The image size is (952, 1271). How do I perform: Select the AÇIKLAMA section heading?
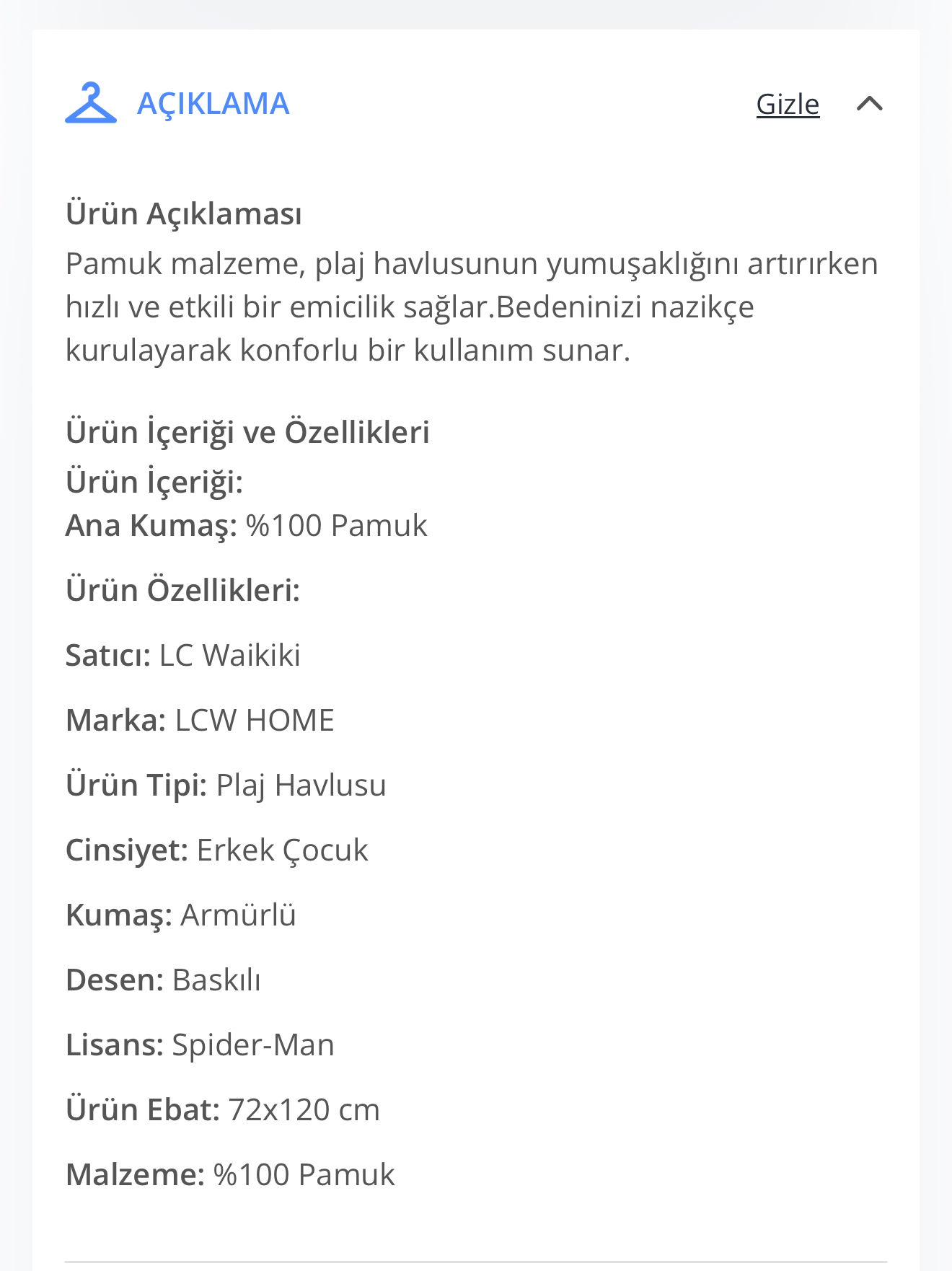(213, 104)
